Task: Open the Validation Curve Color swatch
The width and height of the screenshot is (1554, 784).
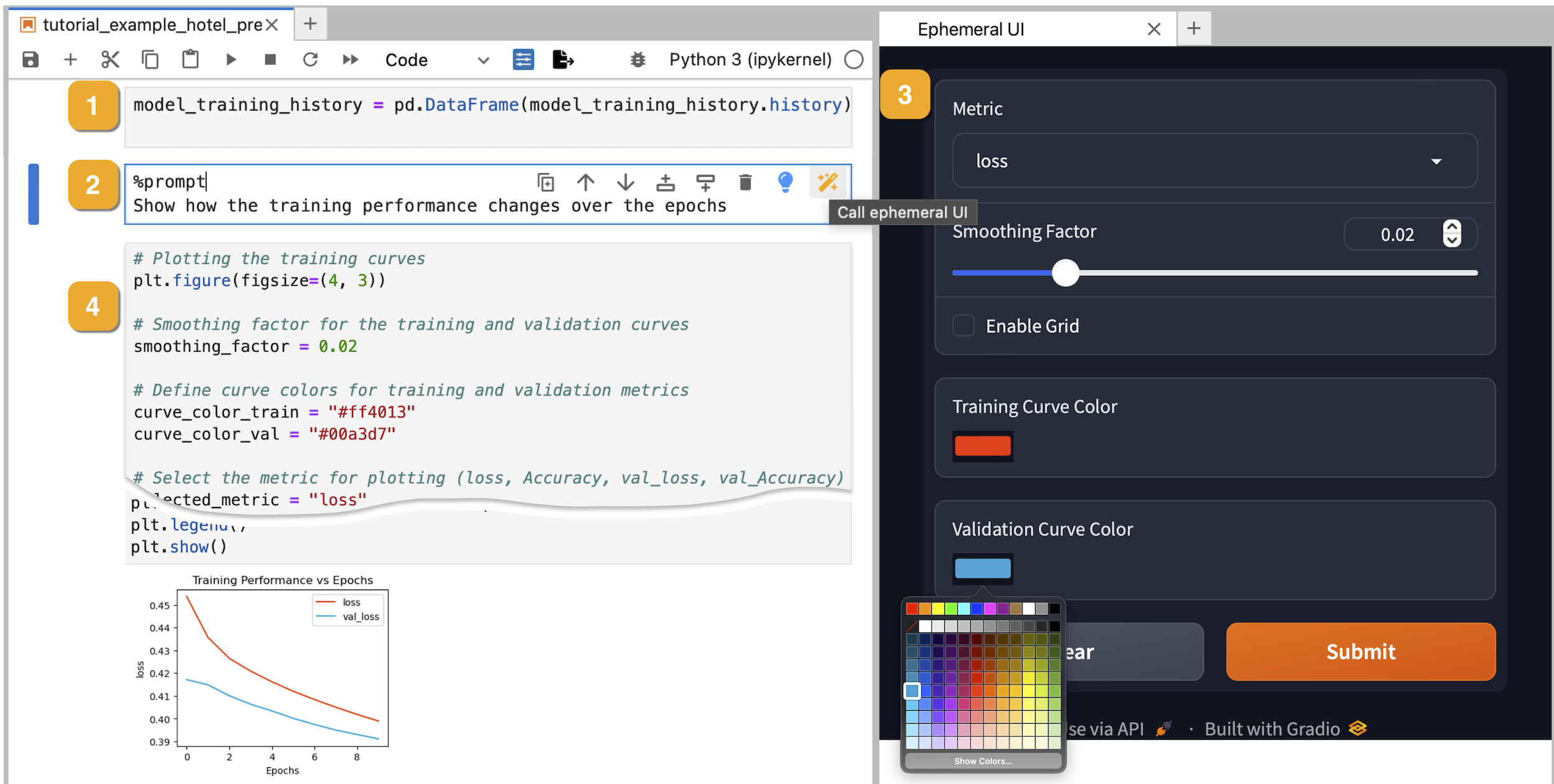Action: point(983,568)
